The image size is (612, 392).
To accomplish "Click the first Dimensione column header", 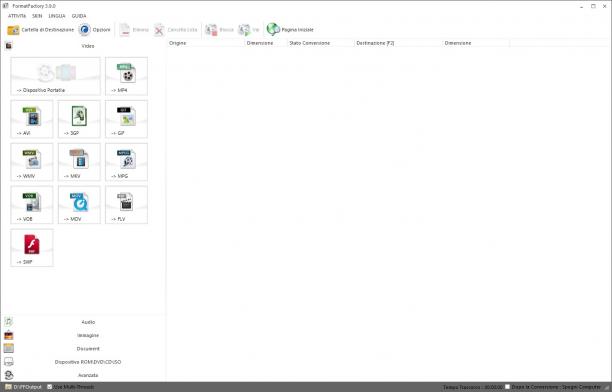I will pyautogui.click(x=266, y=43).
